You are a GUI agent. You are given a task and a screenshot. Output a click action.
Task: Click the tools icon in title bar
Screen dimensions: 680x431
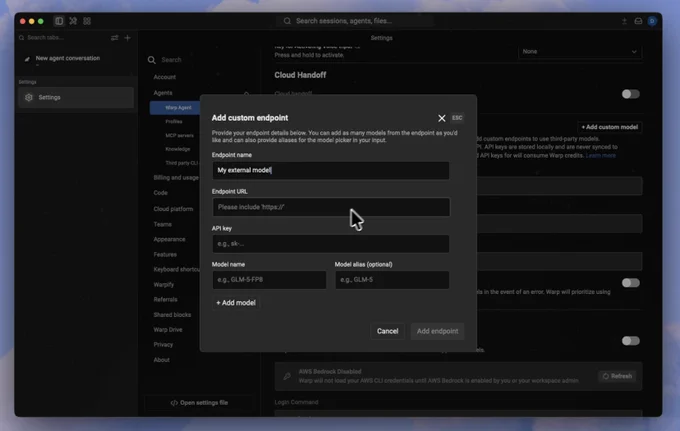73,21
